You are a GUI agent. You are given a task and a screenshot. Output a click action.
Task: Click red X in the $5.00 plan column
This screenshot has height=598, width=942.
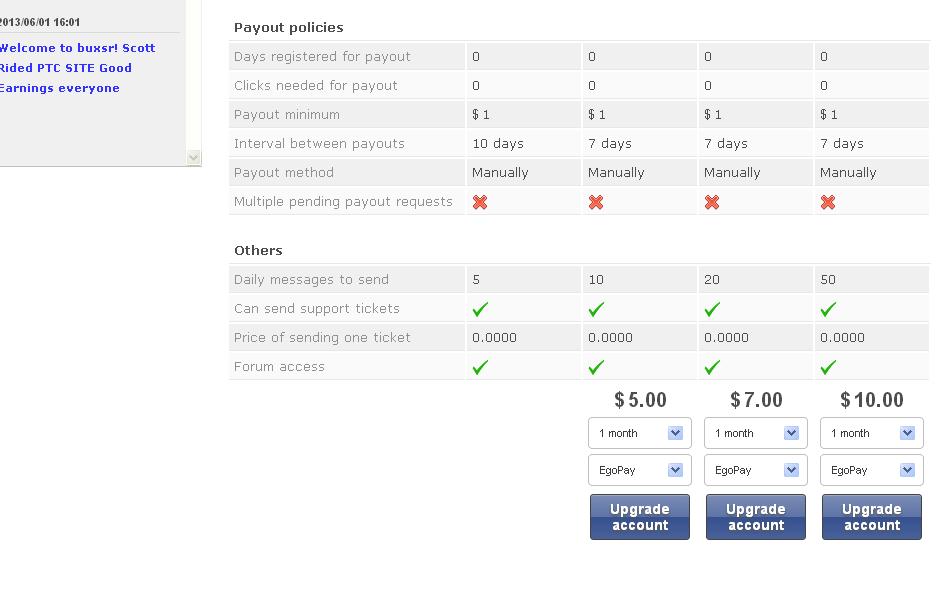[595, 202]
